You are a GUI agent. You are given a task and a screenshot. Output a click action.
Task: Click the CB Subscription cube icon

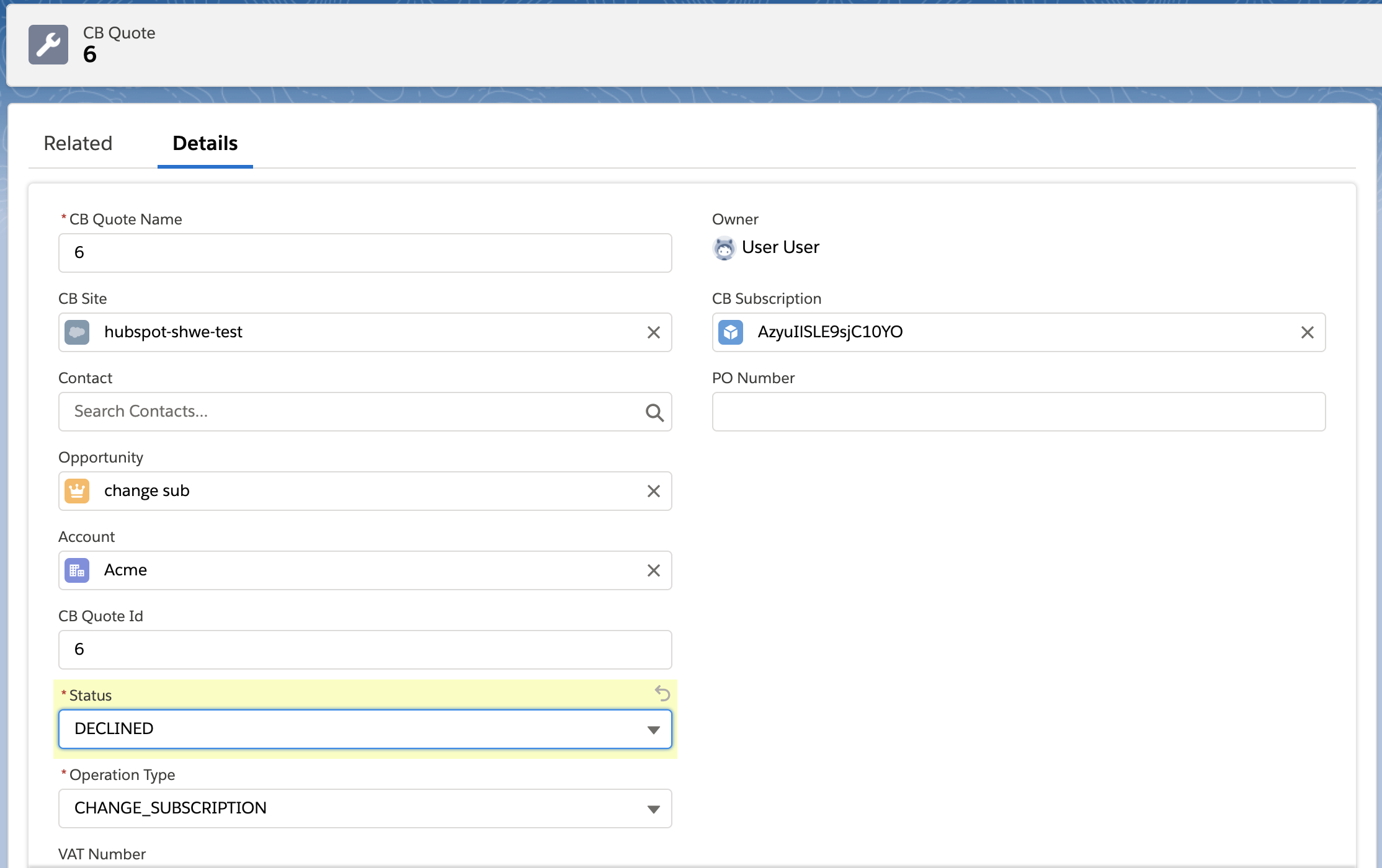tap(731, 332)
